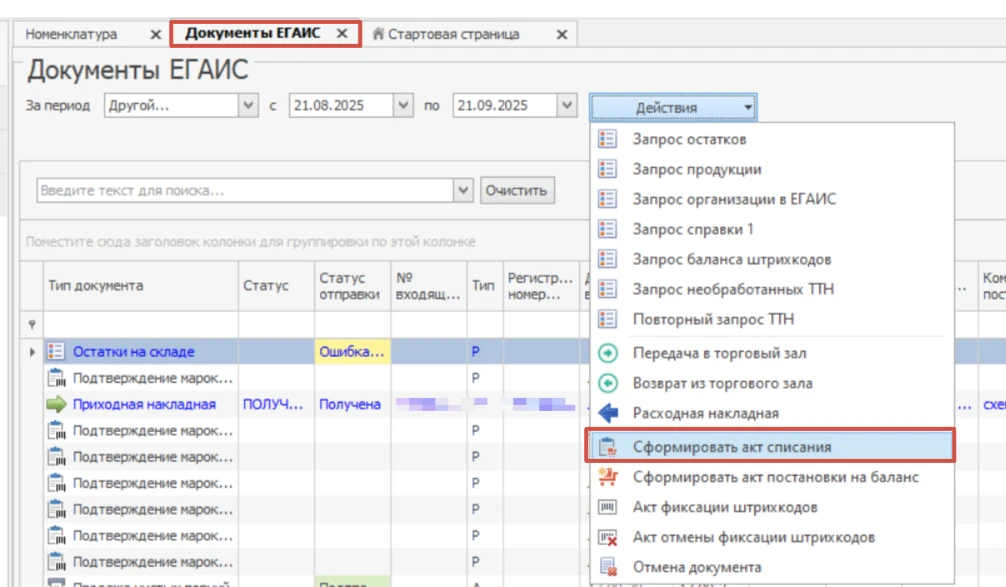Click the crossed barcode icon for Акт отмены фиксации
The height and width of the screenshot is (587, 1006).
[608, 537]
